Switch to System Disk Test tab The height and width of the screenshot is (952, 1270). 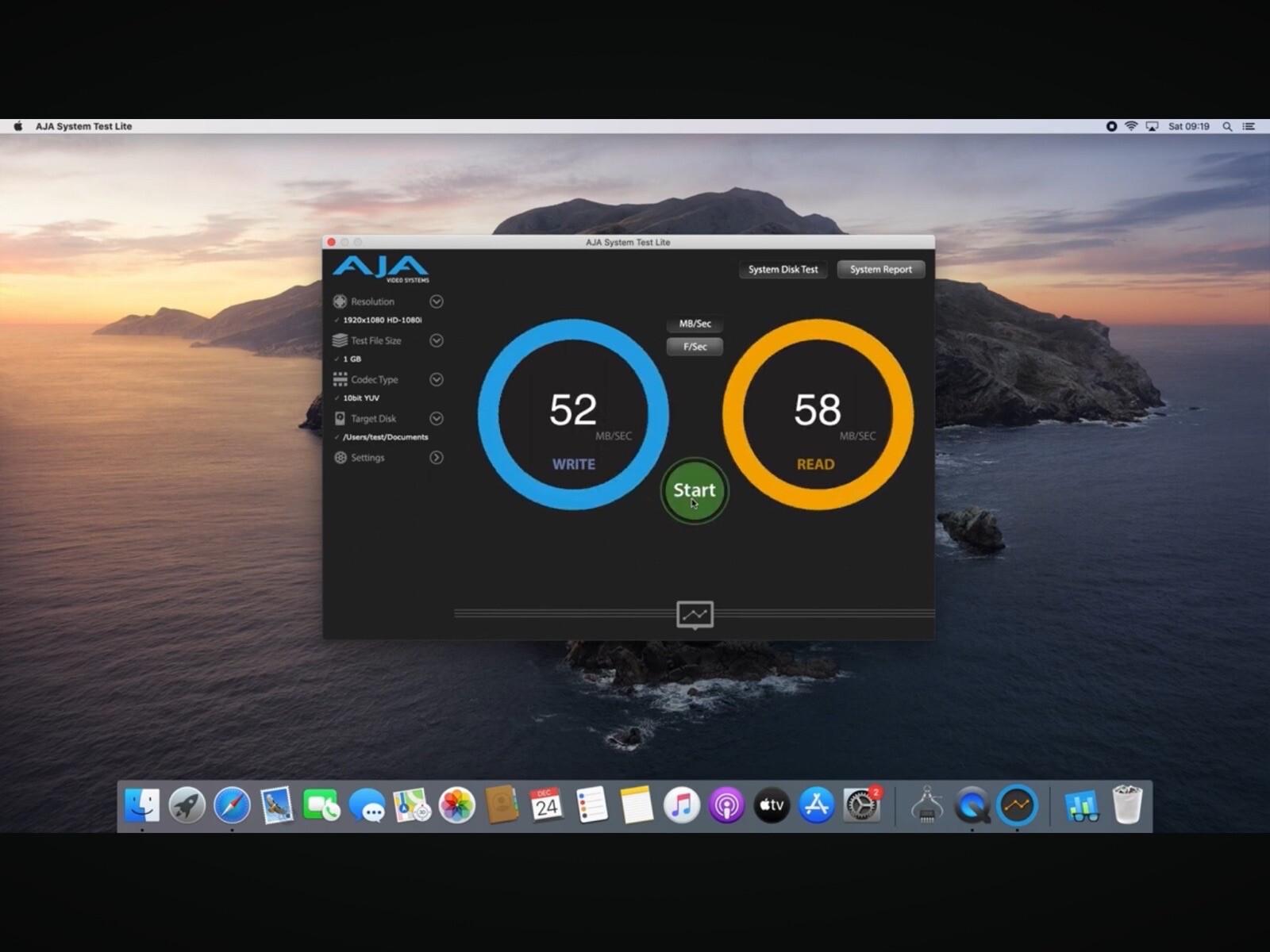pos(783,270)
